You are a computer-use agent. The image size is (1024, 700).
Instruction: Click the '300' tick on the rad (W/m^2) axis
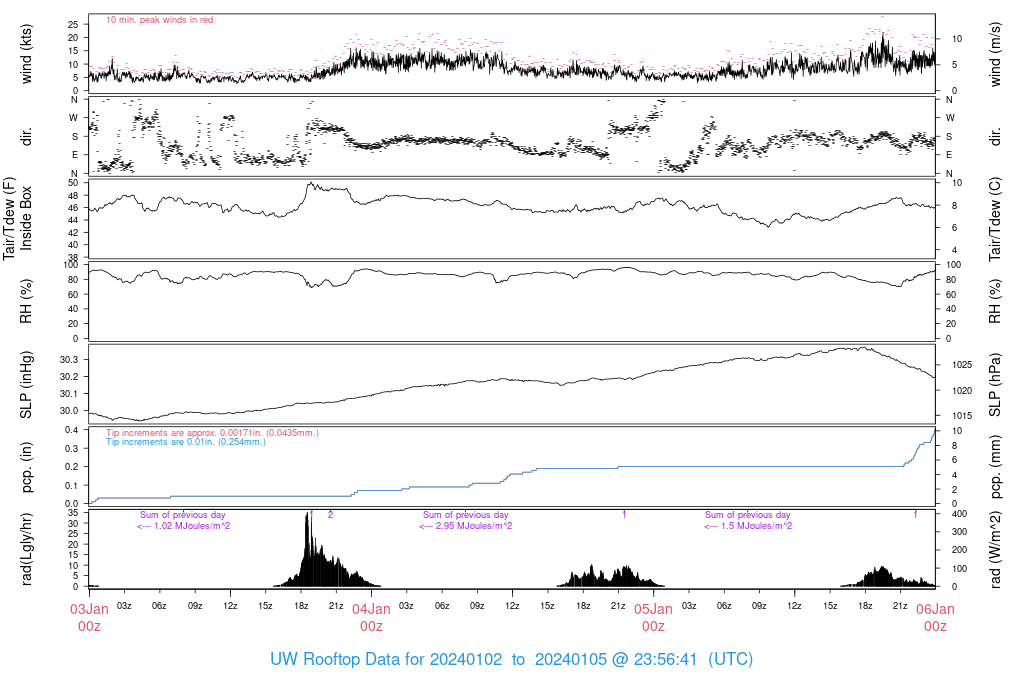coord(959,532)
